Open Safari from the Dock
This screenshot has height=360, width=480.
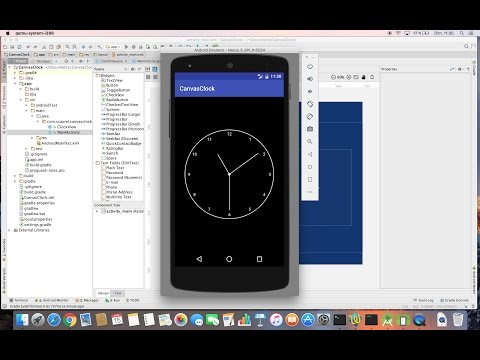tap(54, 320)
